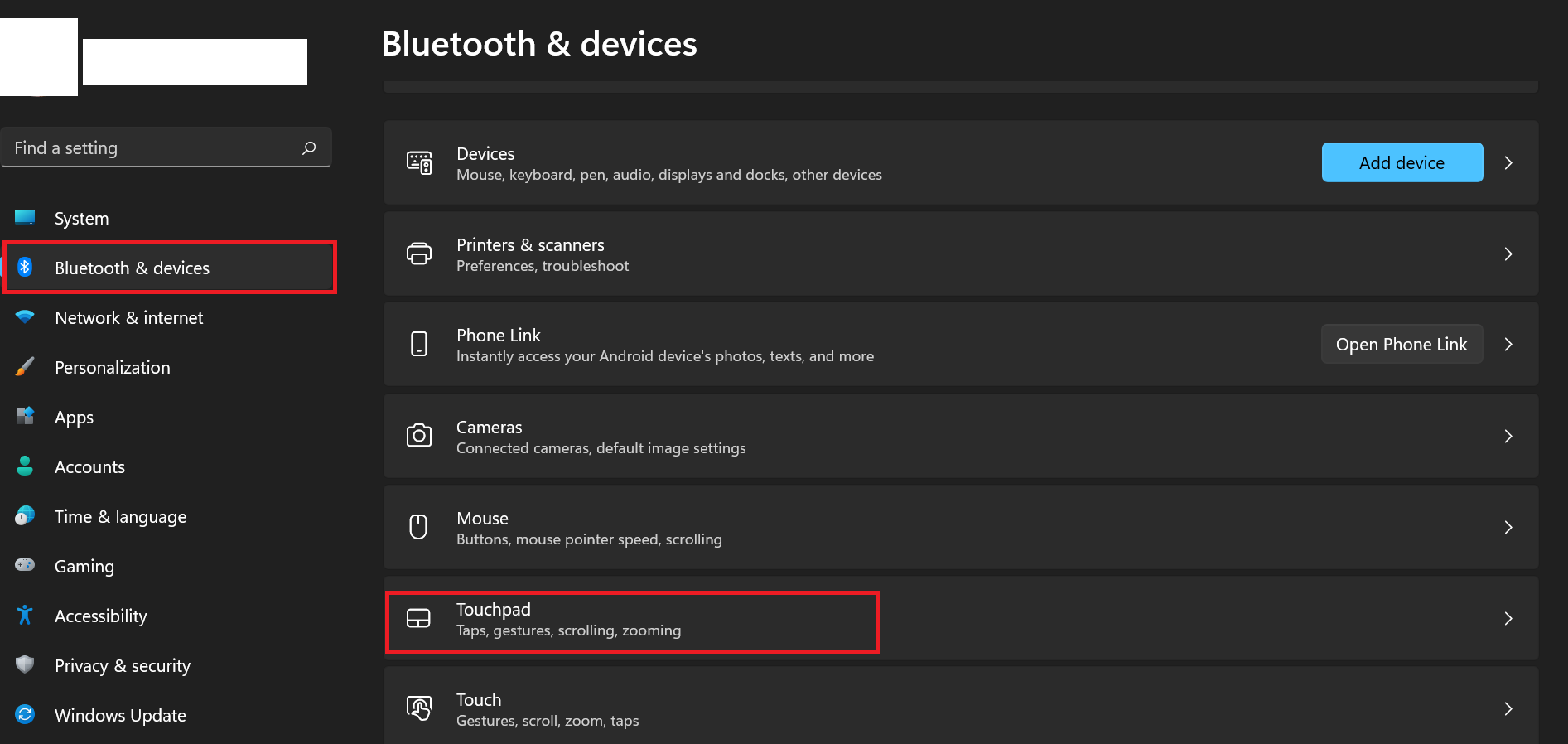This screenshot has height=744, width=1568.
Task: Click the Bluetooth icon in sidebar
Action: click(25, 267)
